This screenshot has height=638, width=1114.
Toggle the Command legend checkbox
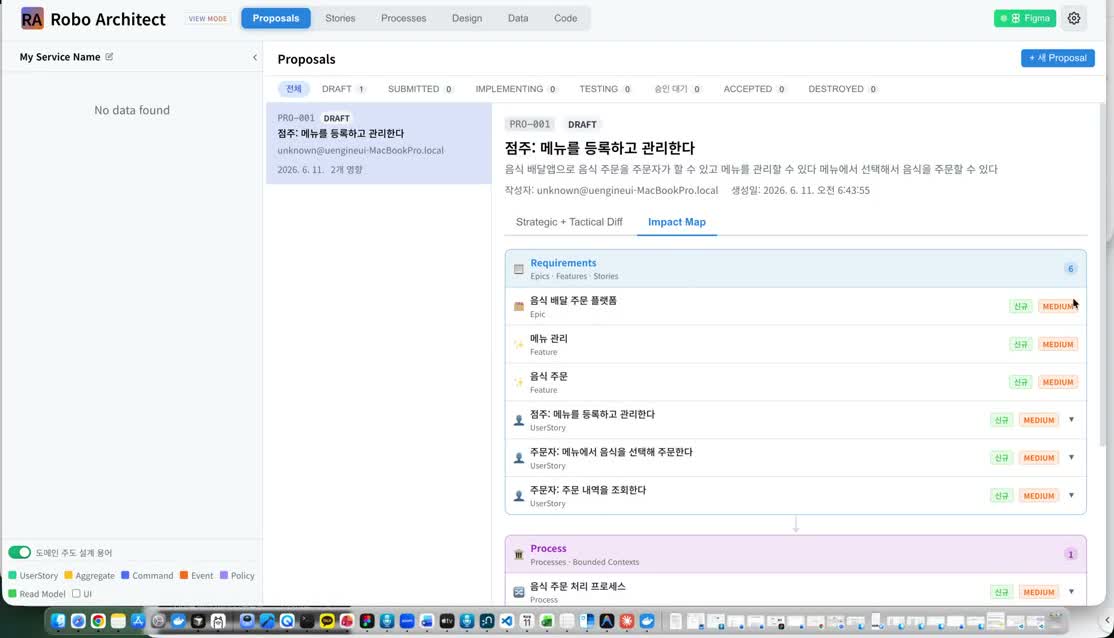coord(125,575)
